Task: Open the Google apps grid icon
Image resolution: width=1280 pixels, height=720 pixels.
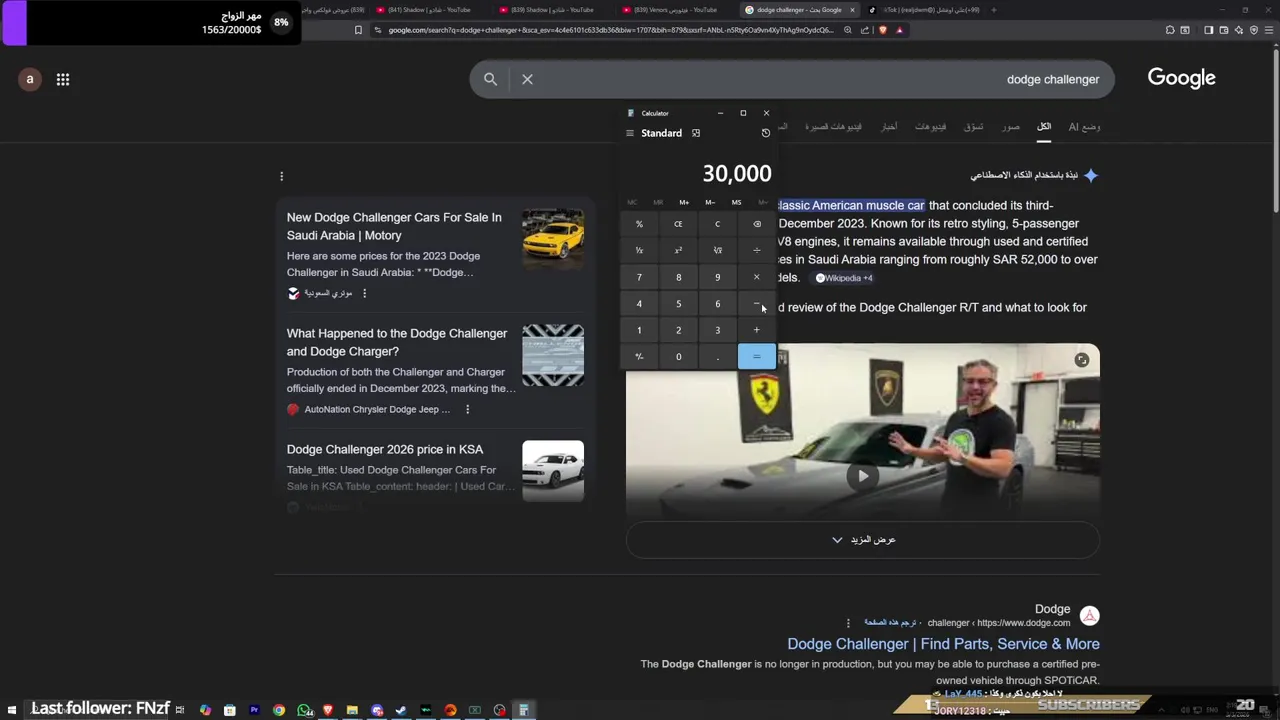Action: (63, 79)
